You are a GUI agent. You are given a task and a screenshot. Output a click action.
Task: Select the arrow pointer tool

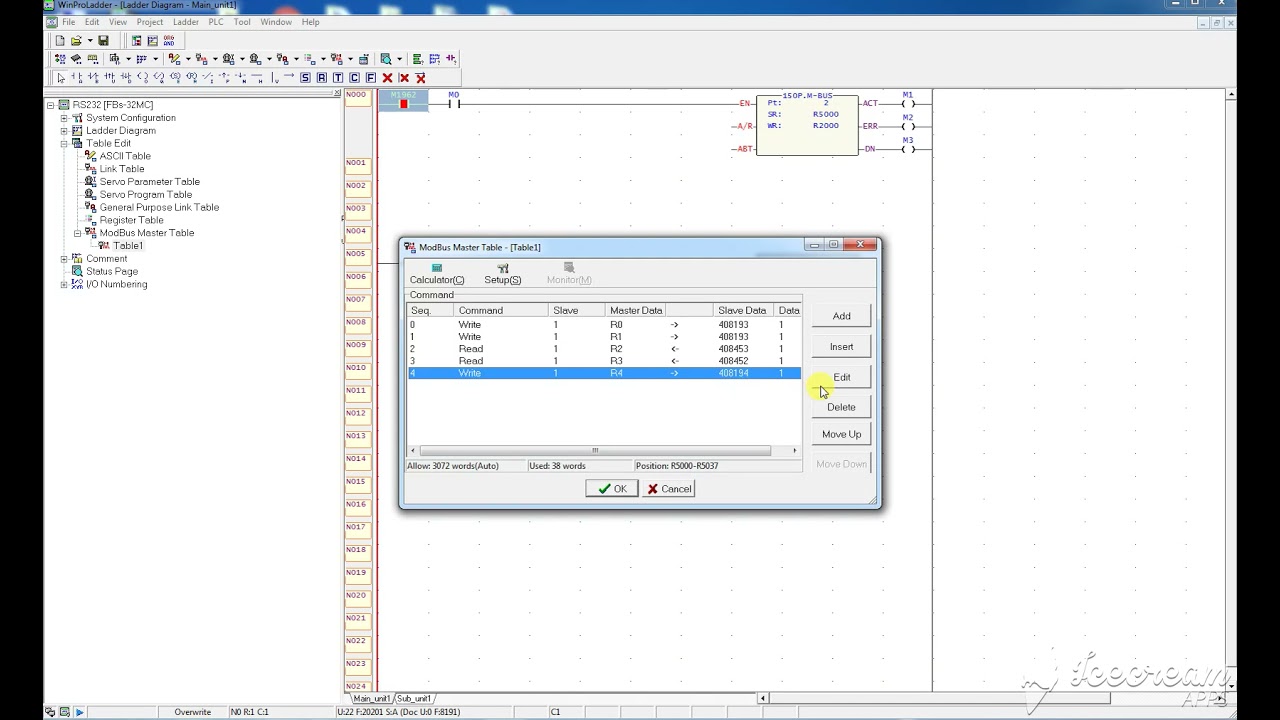(61, 78)
